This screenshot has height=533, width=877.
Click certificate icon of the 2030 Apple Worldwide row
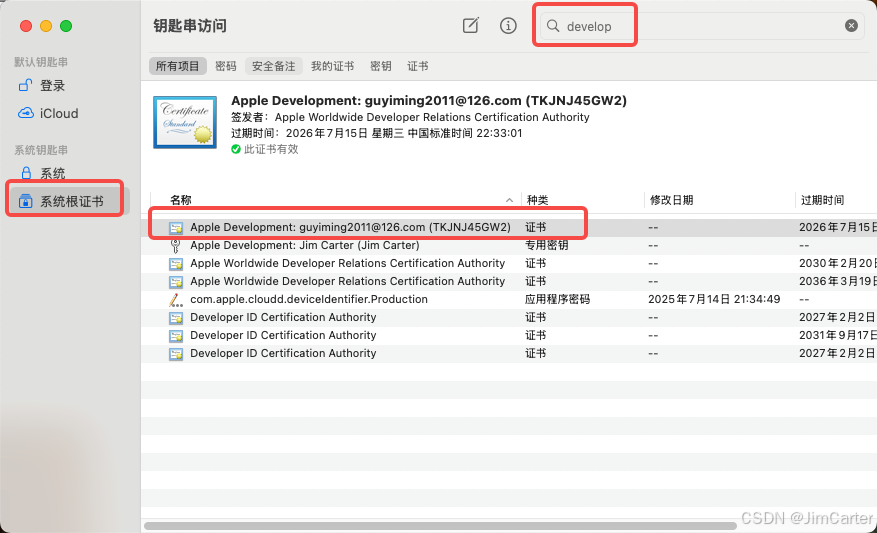coord(176,263)
